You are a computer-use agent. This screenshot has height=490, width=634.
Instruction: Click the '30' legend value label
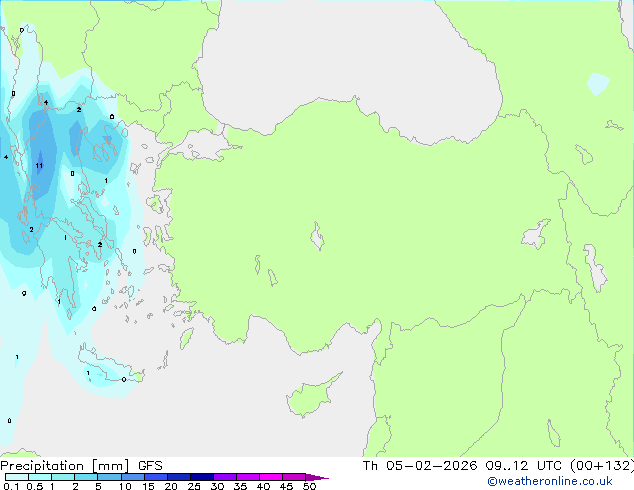point(217,486)
